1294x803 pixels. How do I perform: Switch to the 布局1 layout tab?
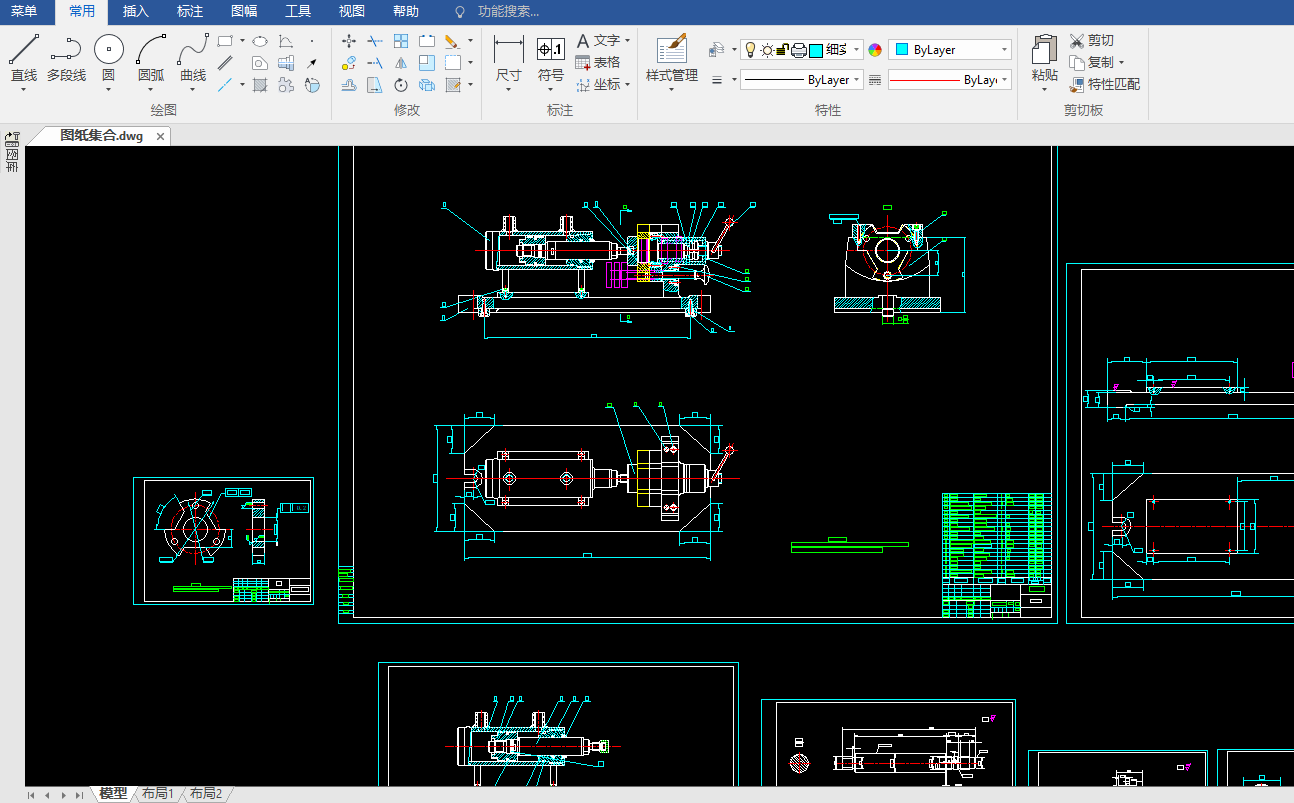click(157, 794)
